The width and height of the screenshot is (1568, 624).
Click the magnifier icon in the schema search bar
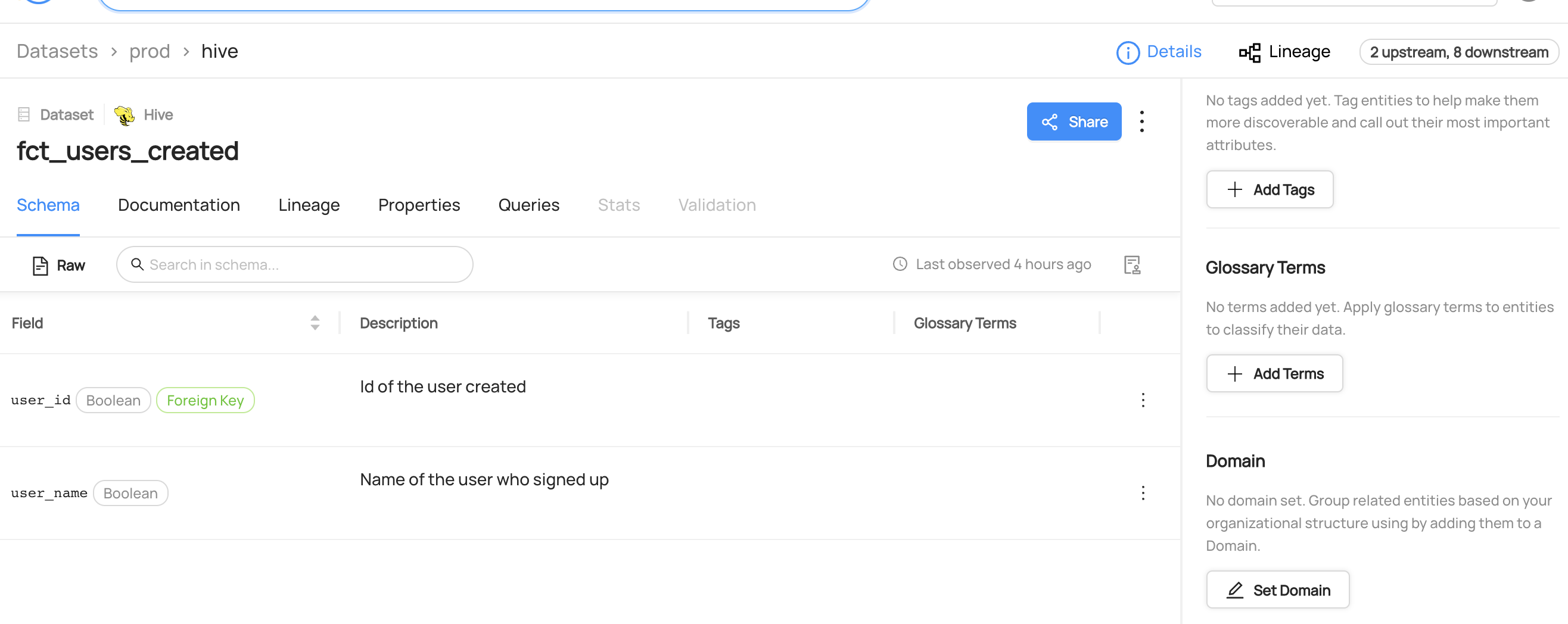[138, 264]
